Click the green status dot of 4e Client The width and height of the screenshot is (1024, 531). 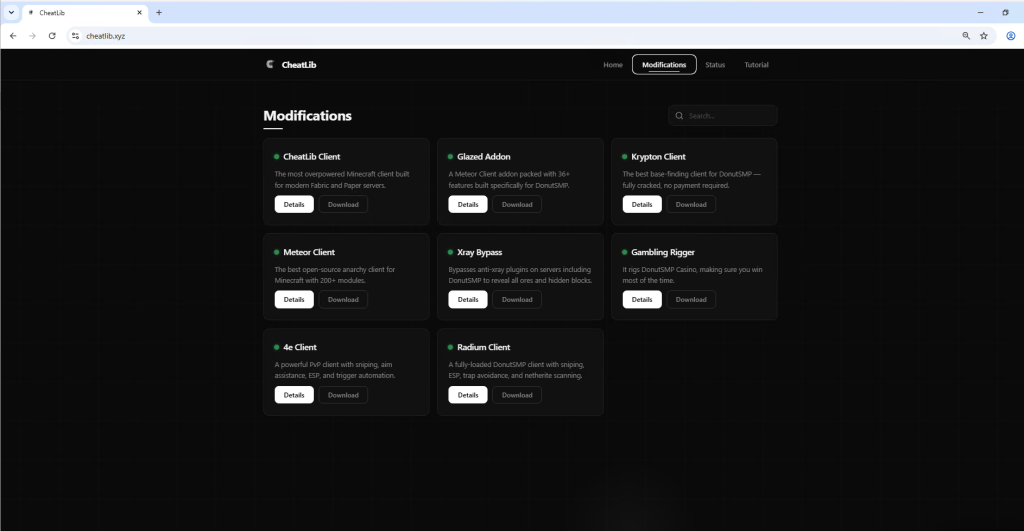276,347
